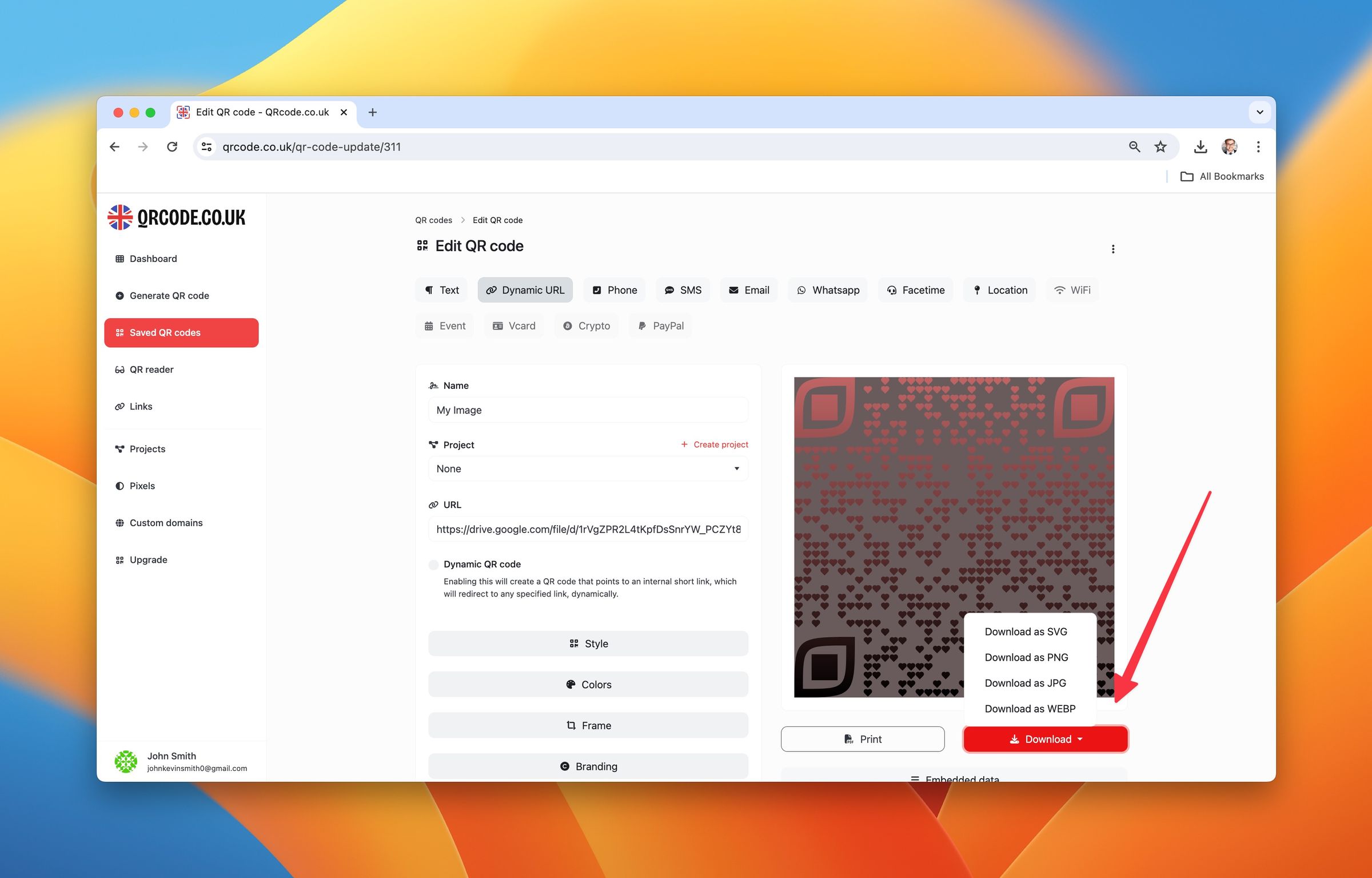The width and height of the screenshot is (1372, 878).
Task: Open the Links section
Action: tap(140, 406)
